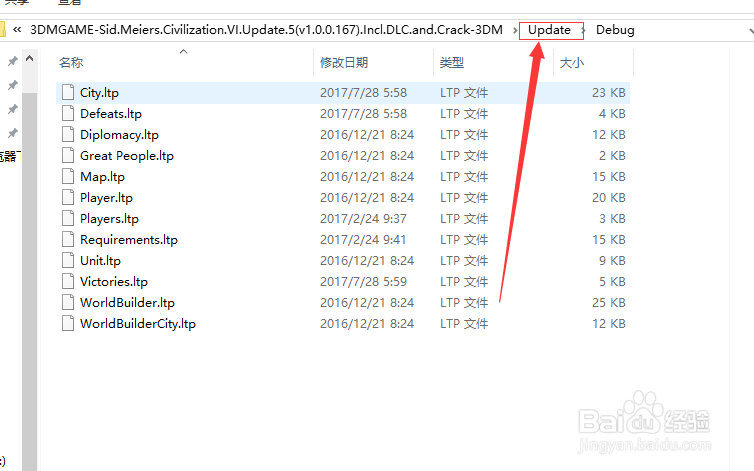Select the file name Diplomacy.ltp
The width and height of the screenshot is (754, 471).
click(x=119, y=135)
